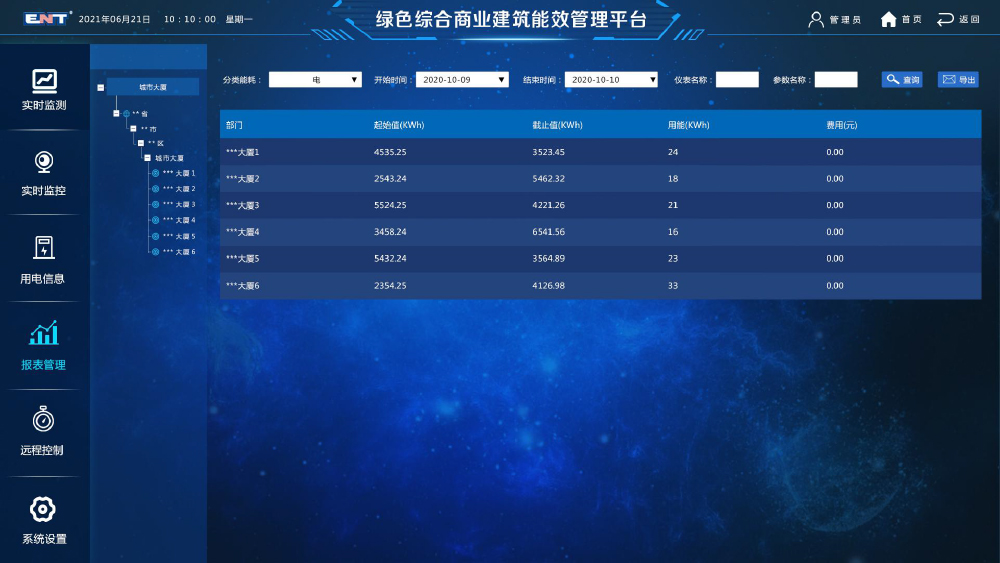The width and height of the screenshot is (1000, 563).
Task: Click the 返回 back arrow icon
Action: pos(945,19)
